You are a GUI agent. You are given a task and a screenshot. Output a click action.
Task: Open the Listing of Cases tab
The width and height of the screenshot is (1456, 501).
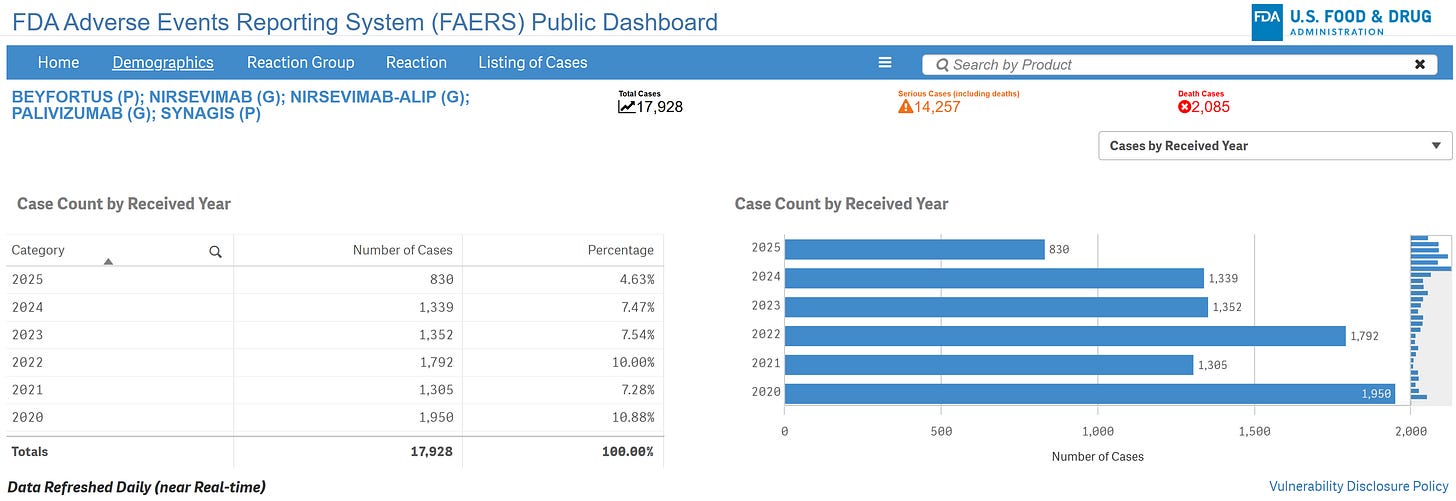click(x=532, y=62)
